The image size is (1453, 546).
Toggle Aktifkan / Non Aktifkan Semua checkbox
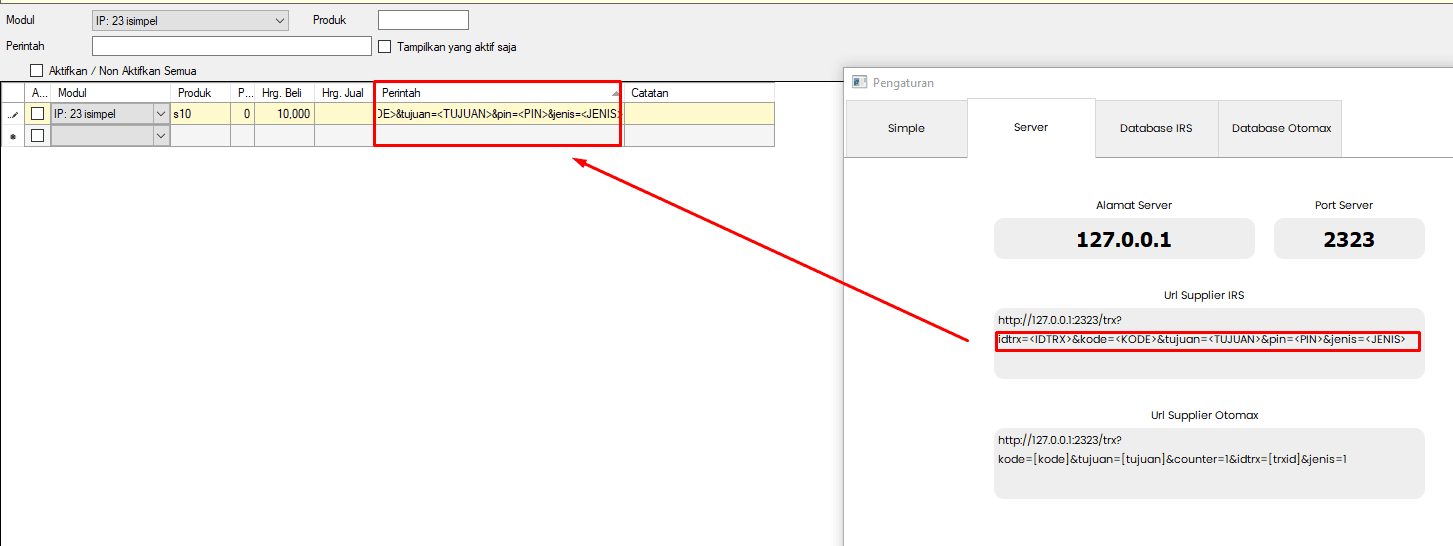pos(37,71)
